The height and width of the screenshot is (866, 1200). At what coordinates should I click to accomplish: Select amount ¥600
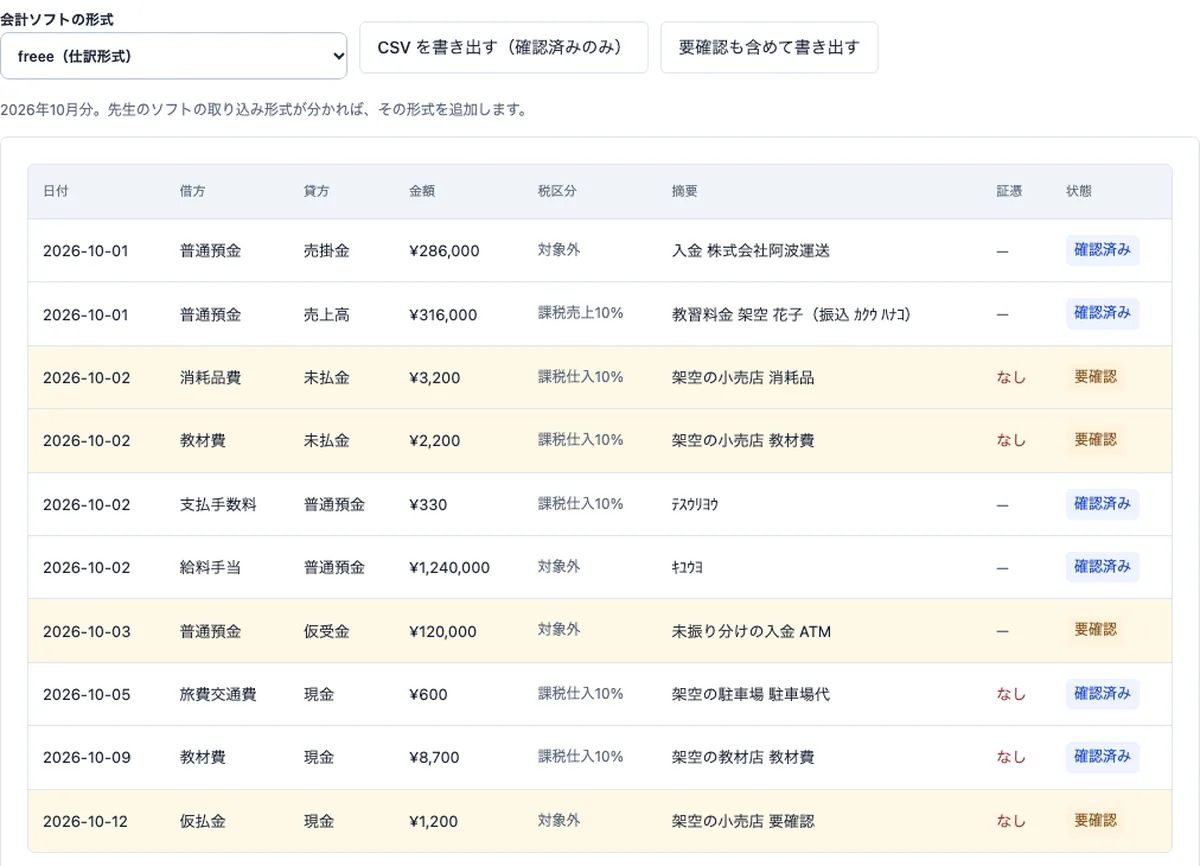click(x=428, y=695)
